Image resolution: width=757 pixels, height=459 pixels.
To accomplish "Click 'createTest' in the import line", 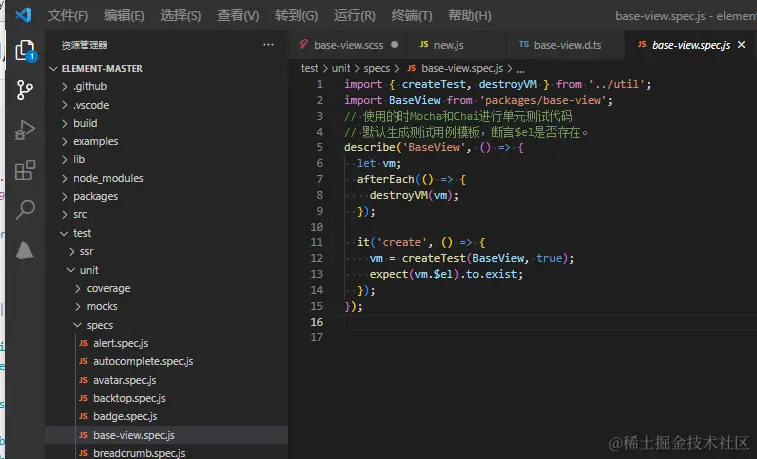I will 433,84.
